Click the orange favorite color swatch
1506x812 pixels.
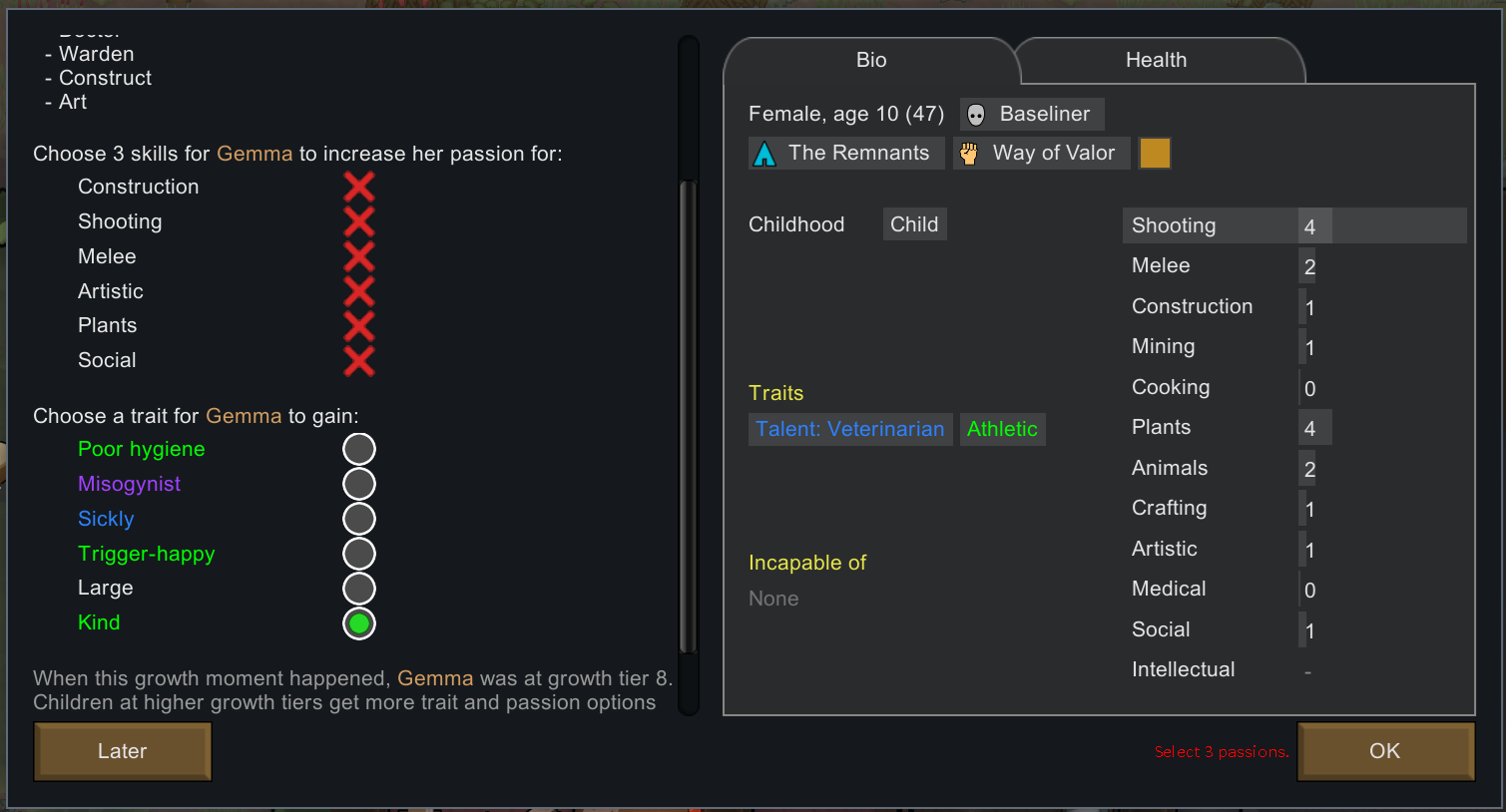pos(1155,153)
